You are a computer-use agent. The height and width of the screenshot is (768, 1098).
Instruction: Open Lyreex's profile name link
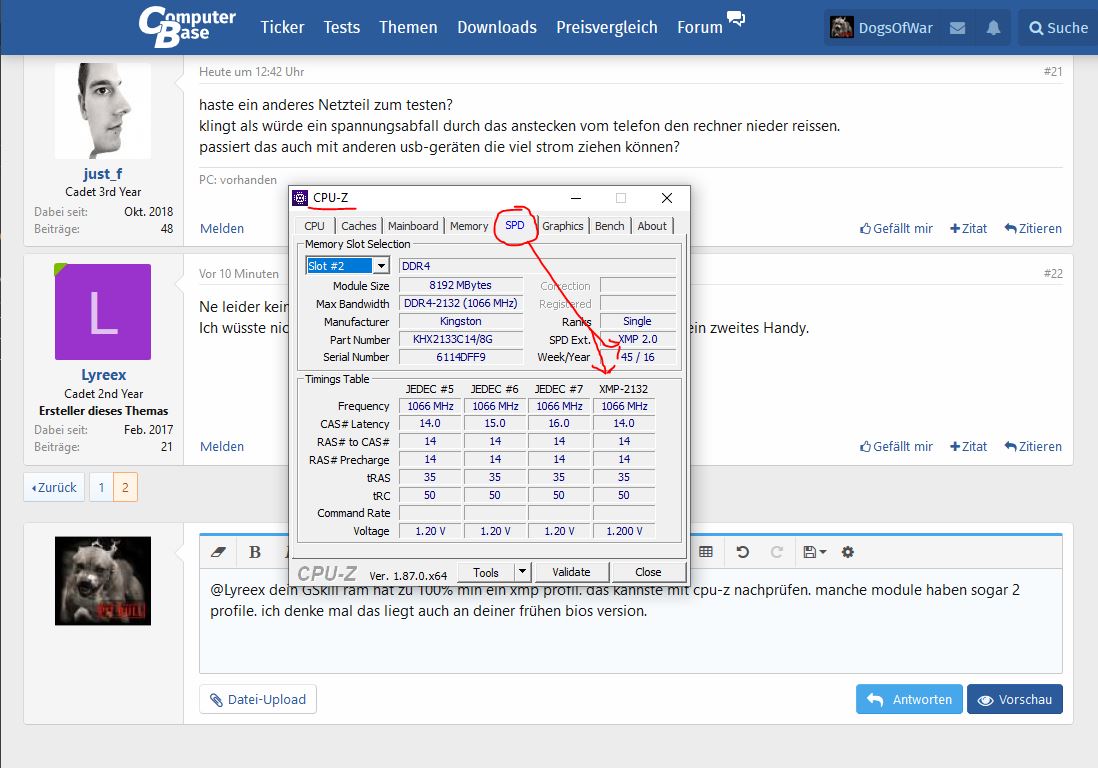[104, 375]
